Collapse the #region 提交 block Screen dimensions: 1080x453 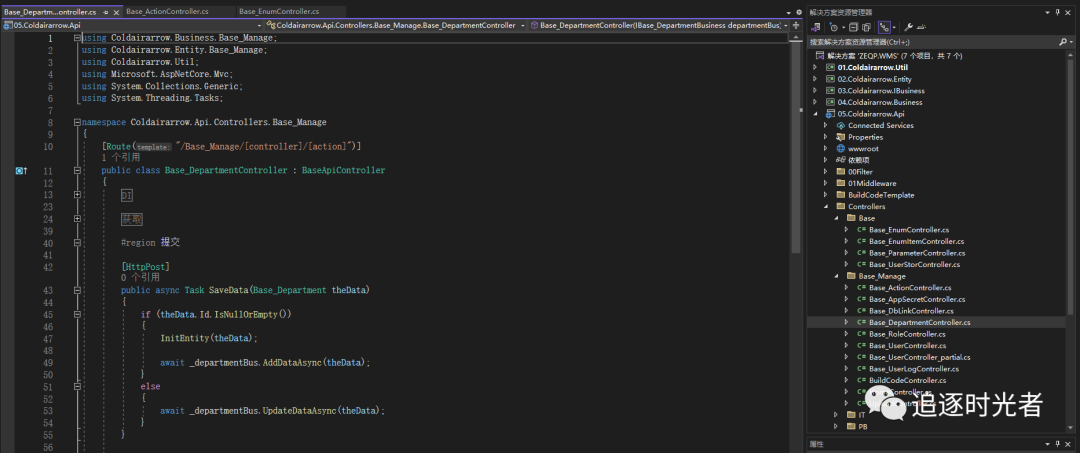coord(77,243)
